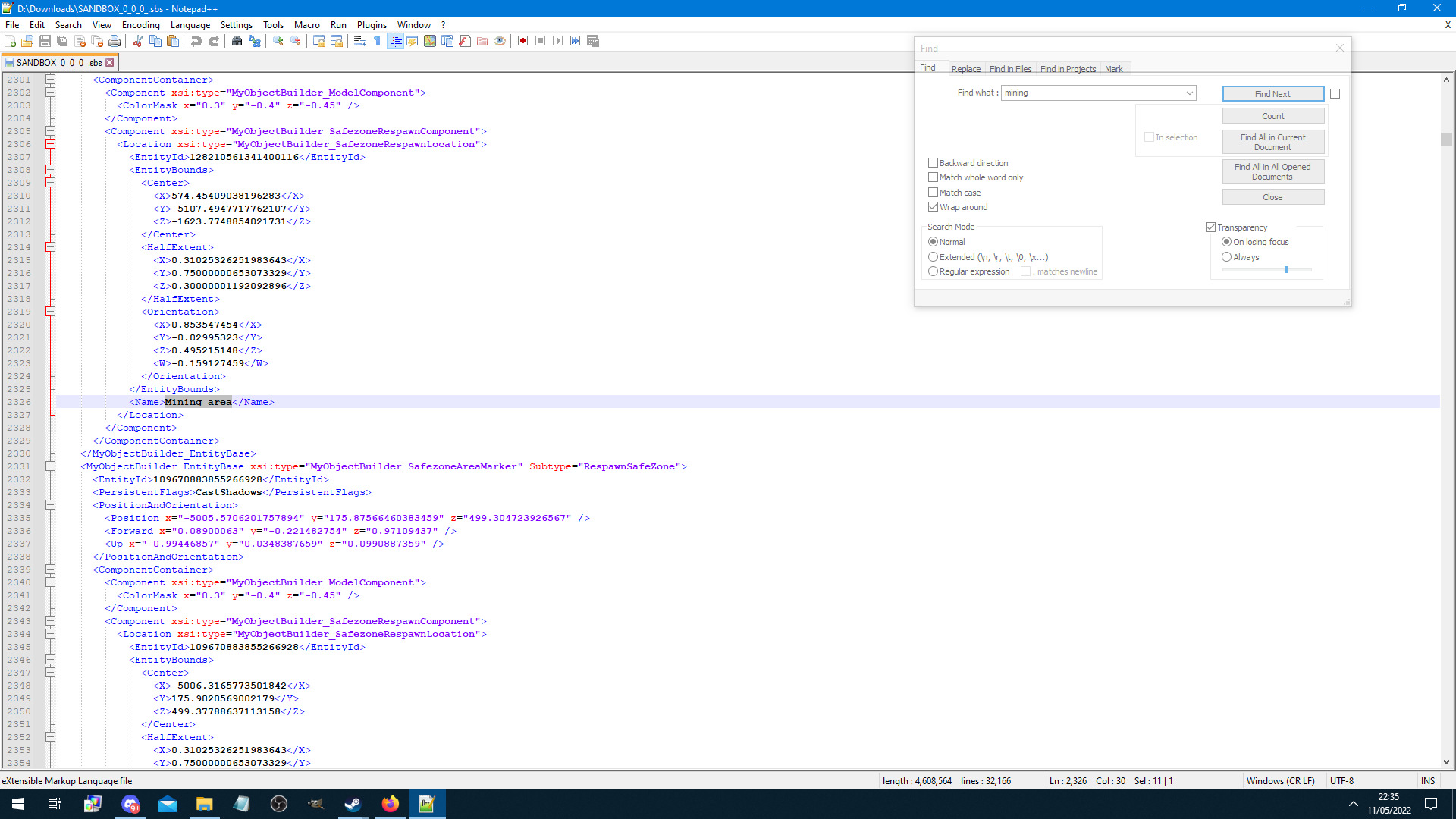1456x819 pixels.
Task: Click the transparency slider handle
Action: (x=1286, y=270)
